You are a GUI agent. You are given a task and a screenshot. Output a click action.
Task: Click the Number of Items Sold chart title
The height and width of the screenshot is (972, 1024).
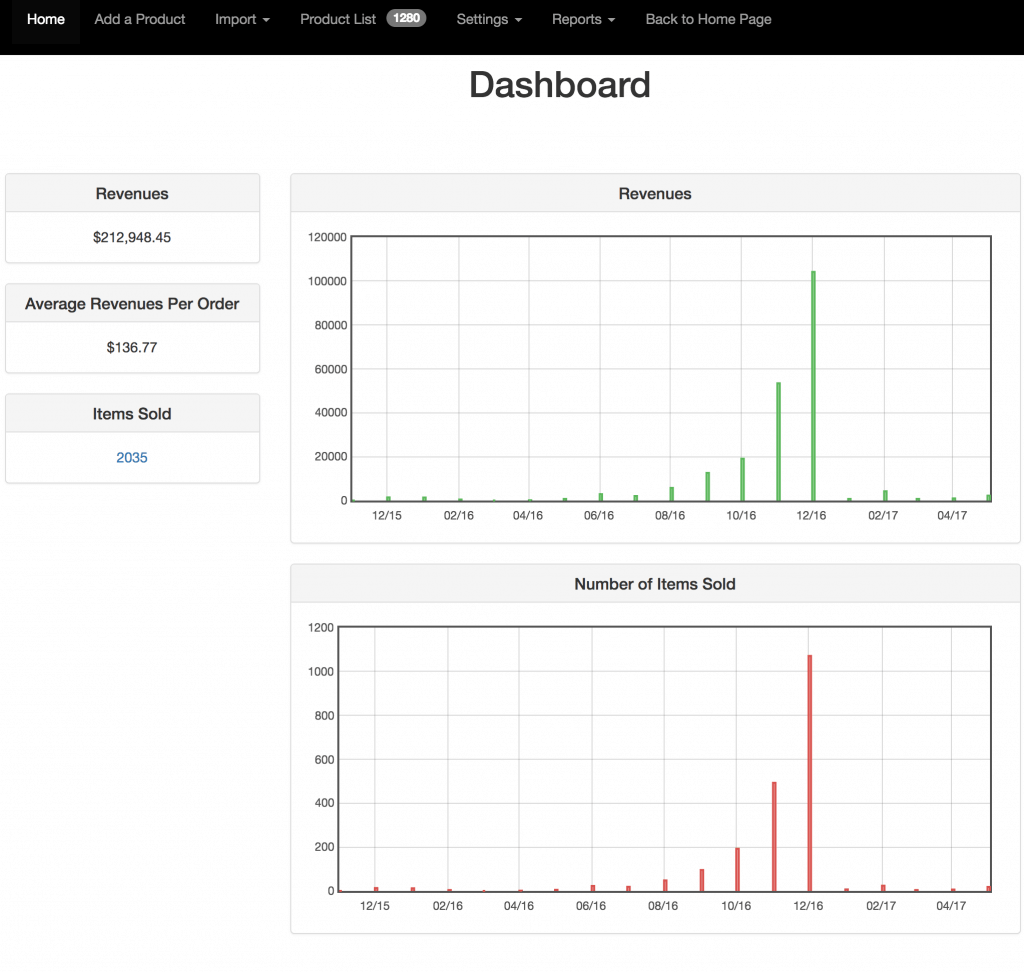point(655,584)
